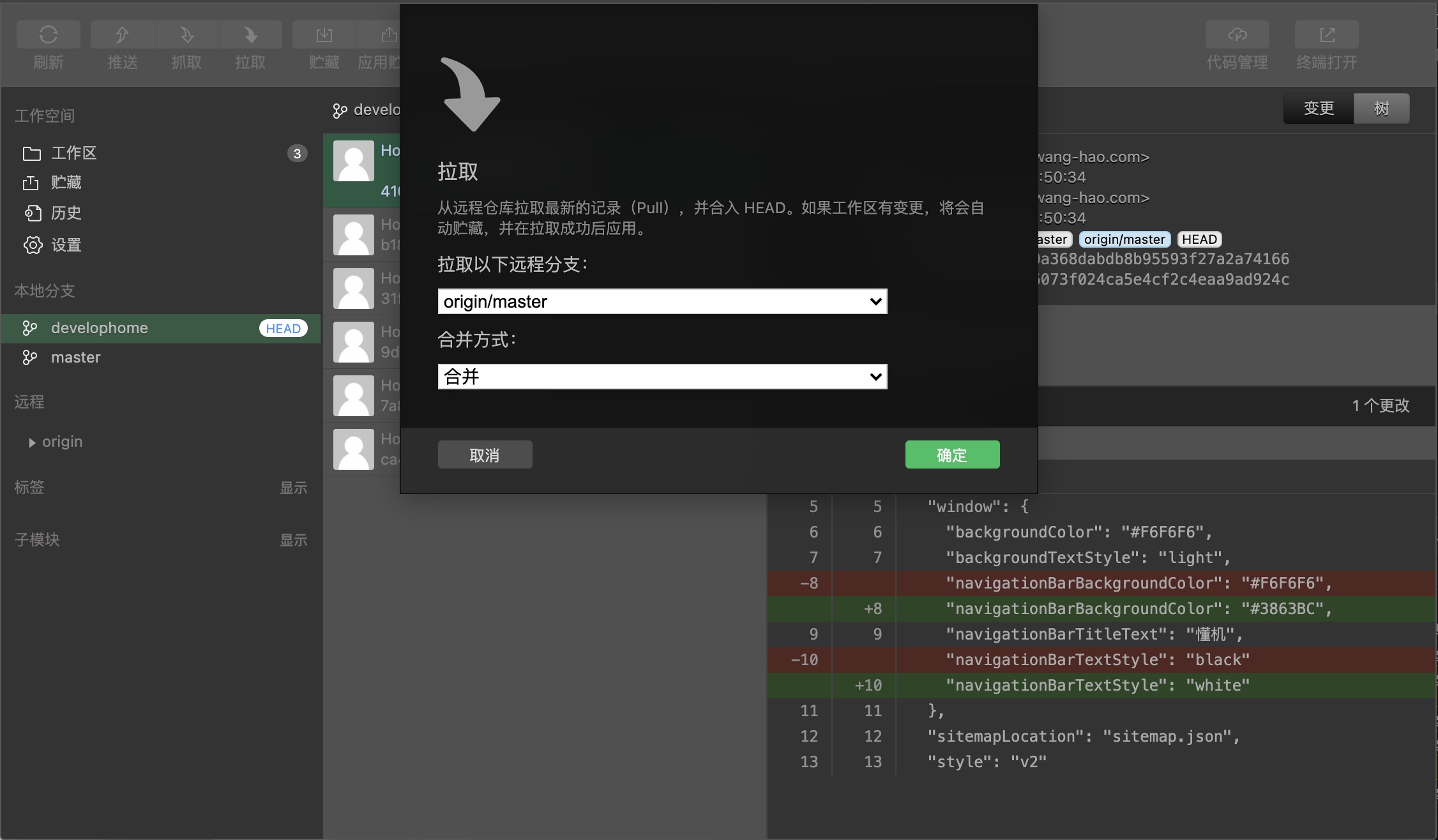The width and height of the screenshot is (1438, 840).
Task: Open the 合并 merge method dropdown
Action: 663,377
